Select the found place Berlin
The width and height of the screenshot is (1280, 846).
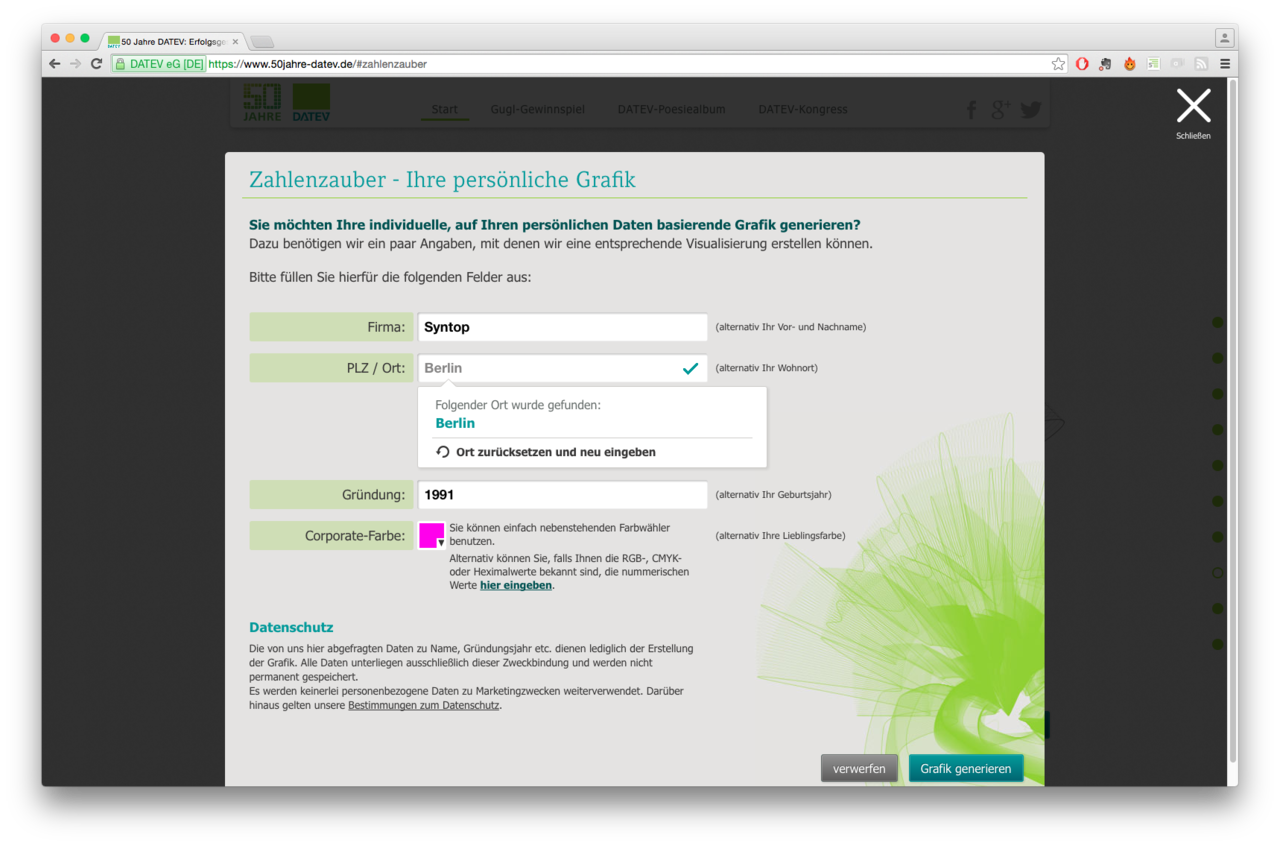pyautogui.click(x=455, y=423)
